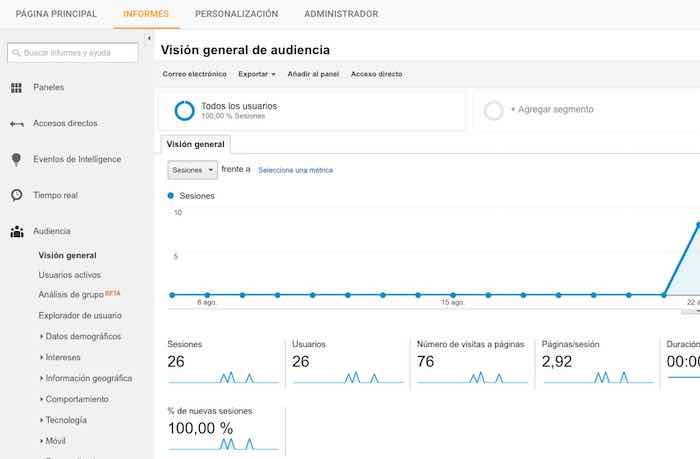Screen dimensions: 700x459
Task: Click the Accesos directos arrows icon
Action: (16, 124)
